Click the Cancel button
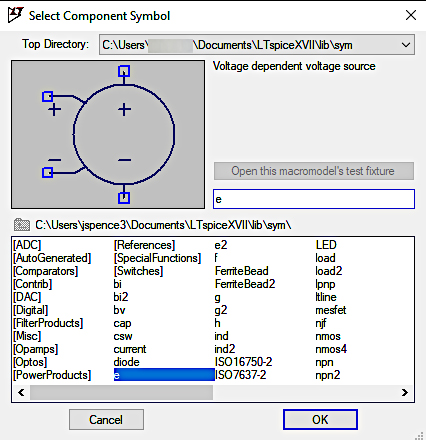Screen dimensions: 426x440 coord(106,420)
